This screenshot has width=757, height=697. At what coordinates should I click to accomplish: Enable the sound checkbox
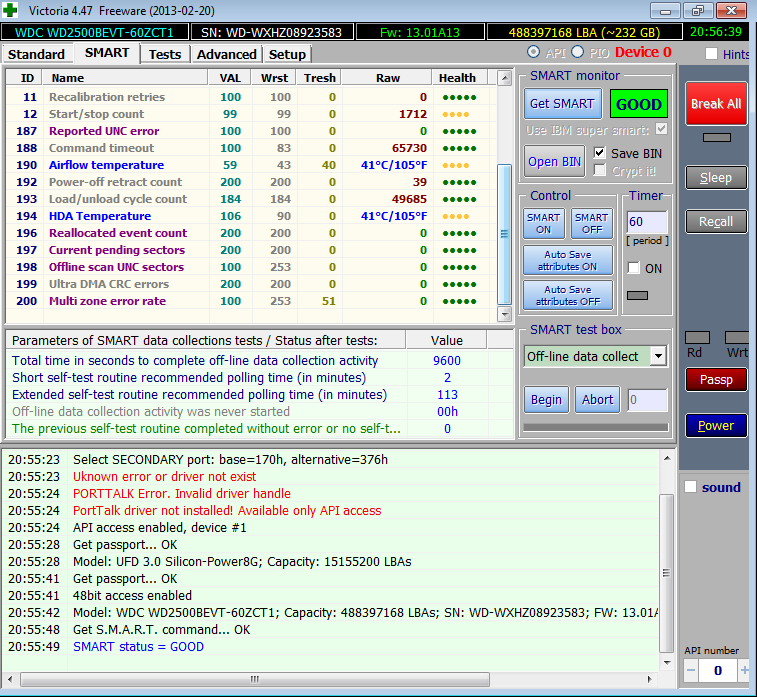[690, 487]
